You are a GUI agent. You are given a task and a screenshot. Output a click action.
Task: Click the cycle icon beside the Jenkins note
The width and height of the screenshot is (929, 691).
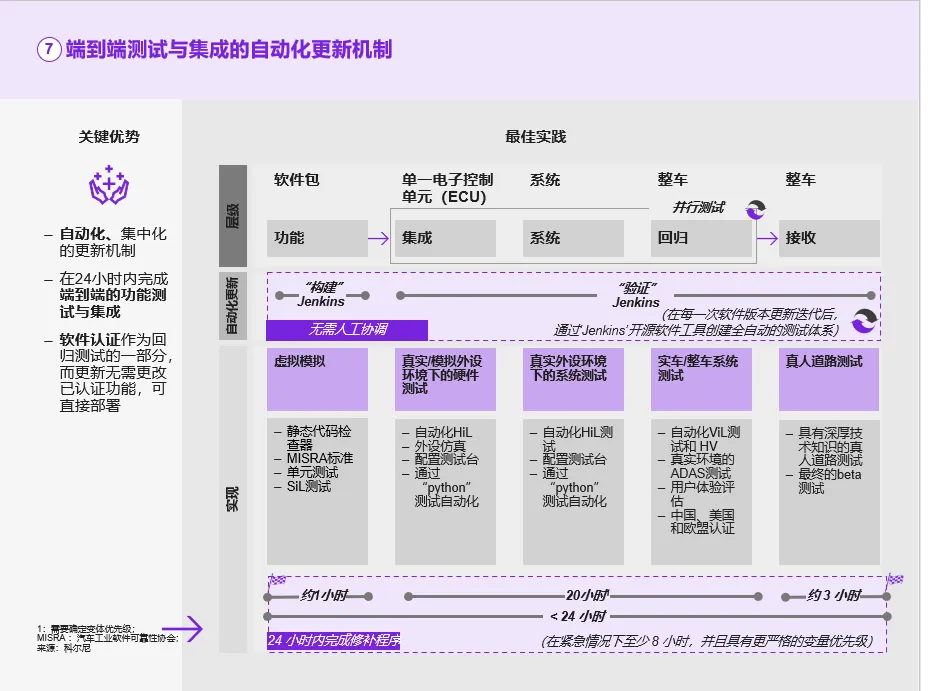(863, 320)
